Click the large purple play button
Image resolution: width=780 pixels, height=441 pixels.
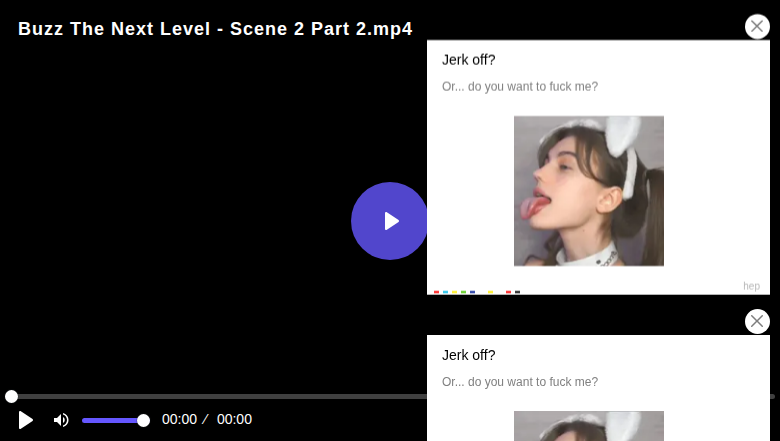[x=389, y=221]
